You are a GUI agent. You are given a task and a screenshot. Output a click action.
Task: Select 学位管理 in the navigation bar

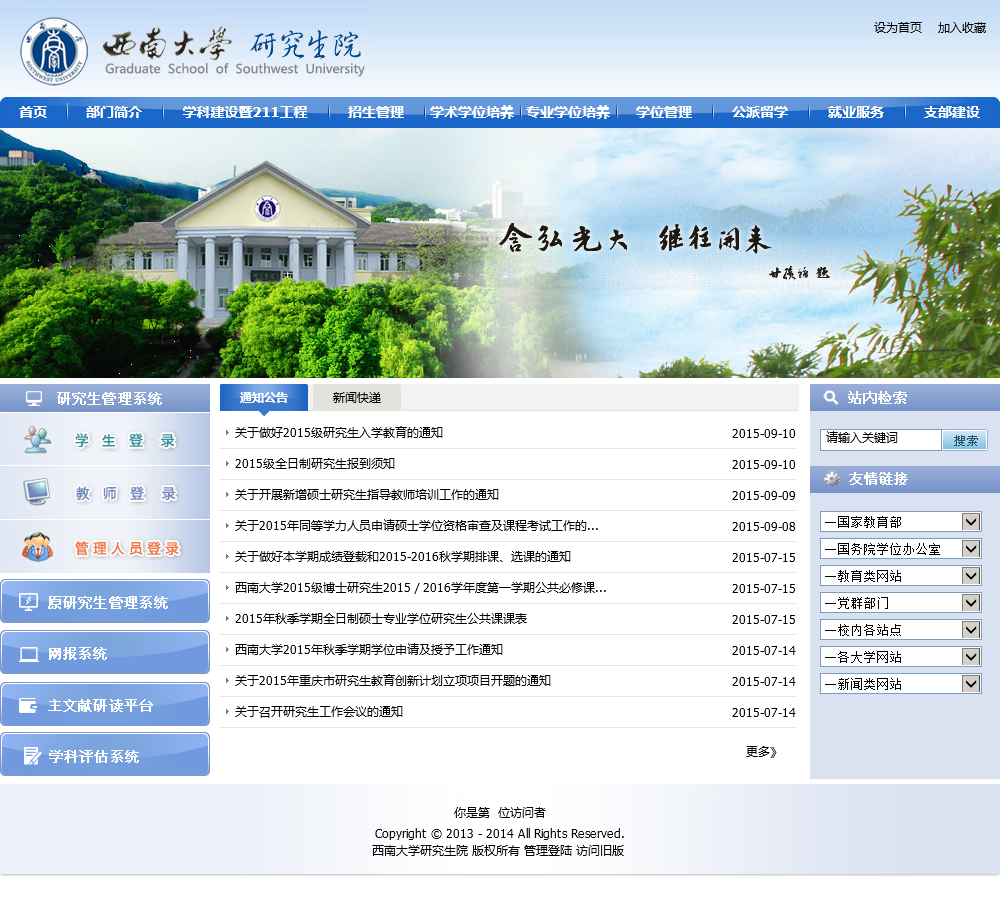tap(664, 112)
